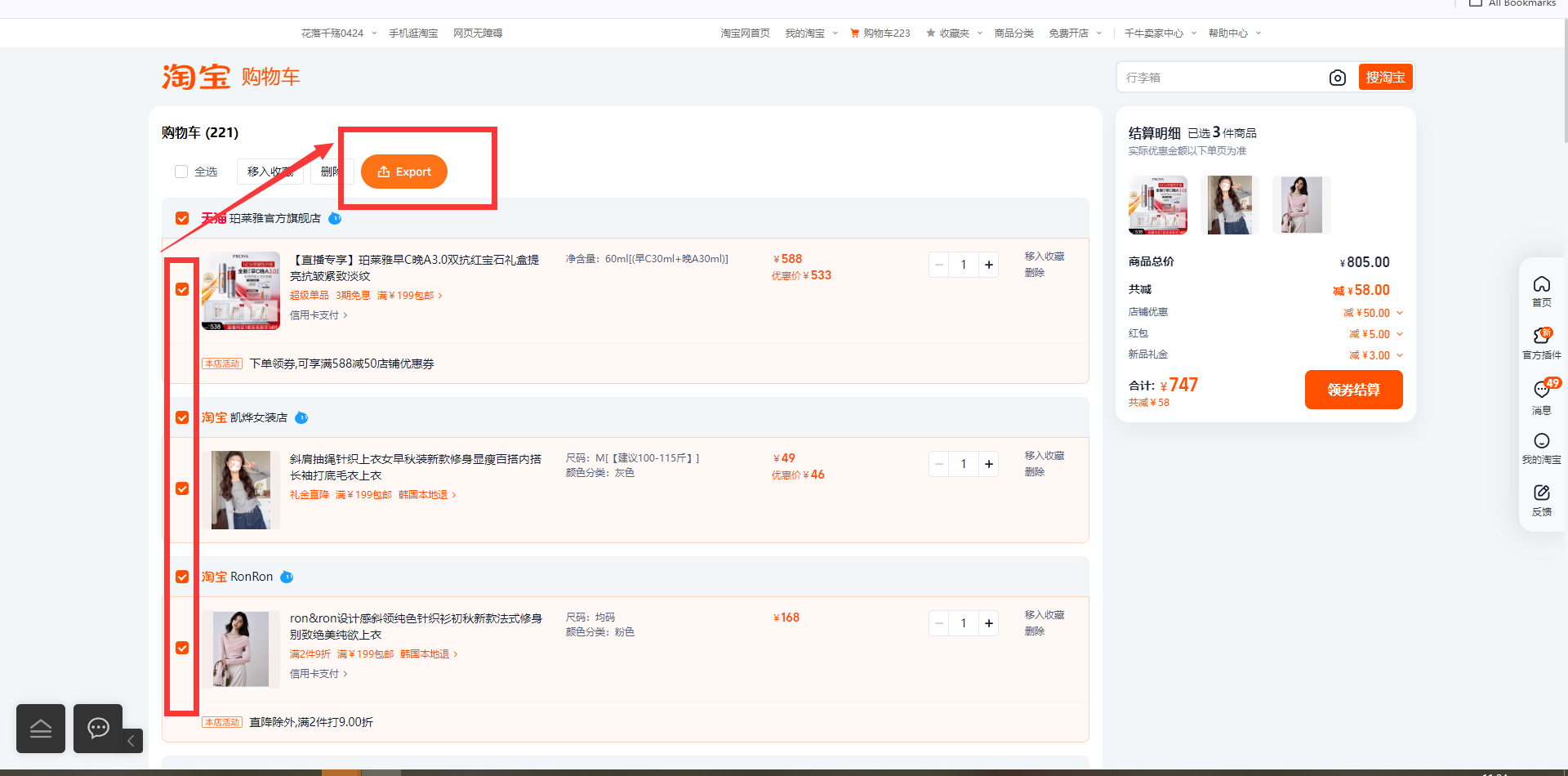
Task: Click 删除 for the 珀莱雅 gift set
Action: [1035, 273]
